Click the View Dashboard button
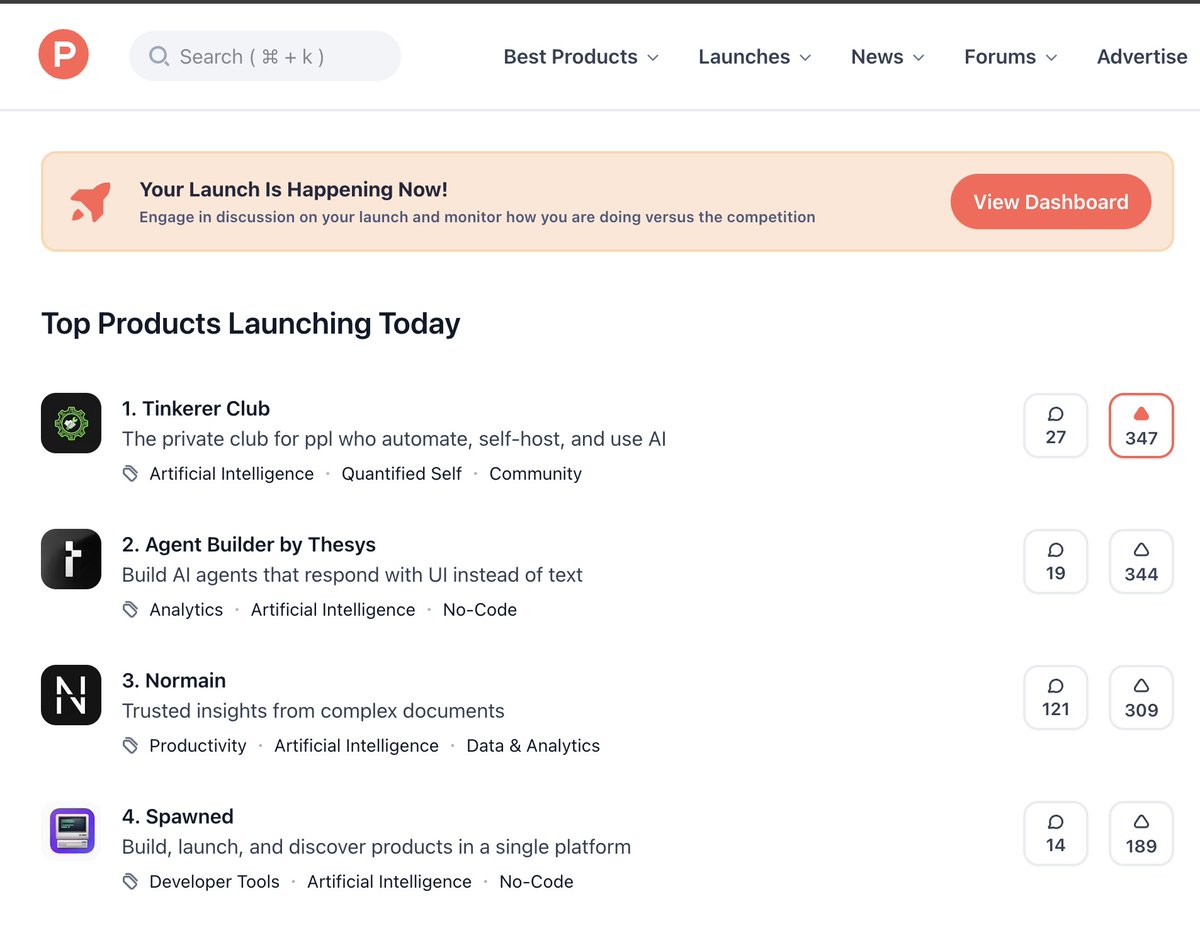Image resolution: width=1200 pixels, height=933 pixels. click(1050, 201)
